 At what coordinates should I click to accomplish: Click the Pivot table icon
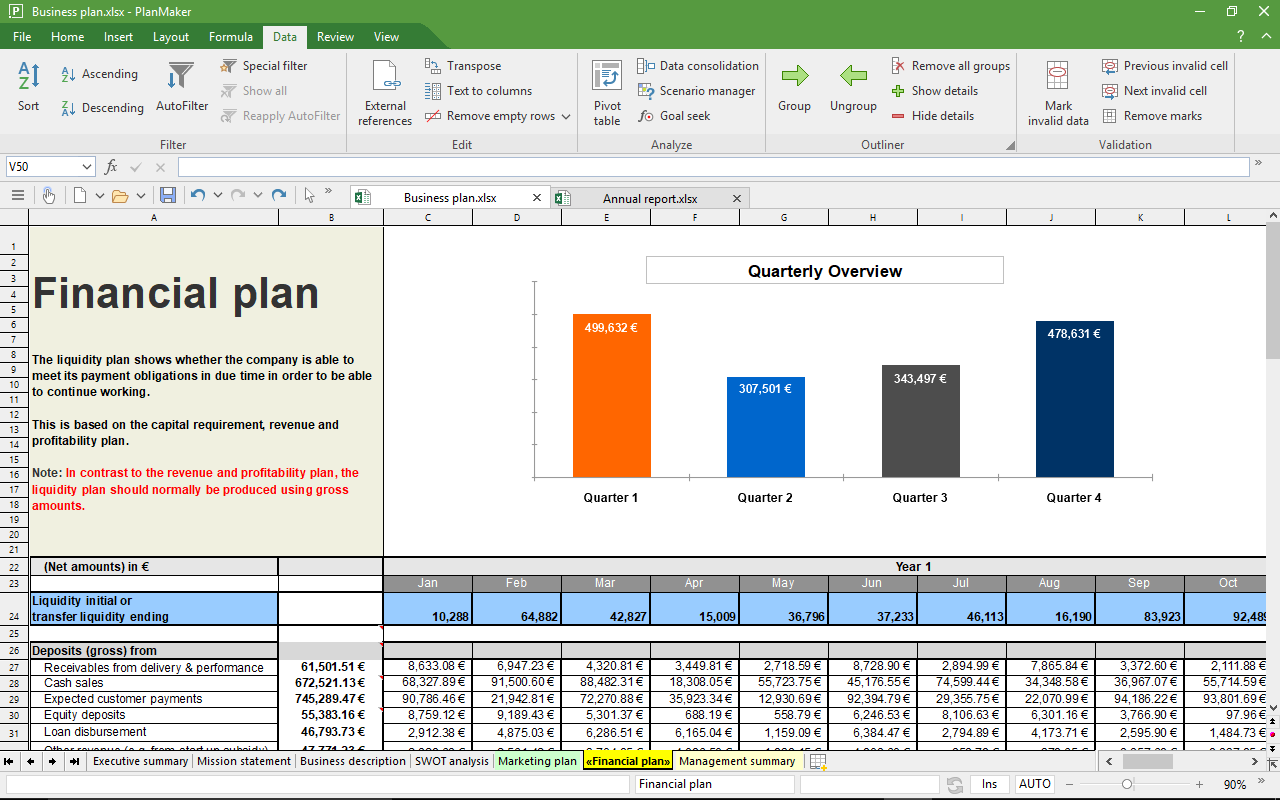(607, 90)
